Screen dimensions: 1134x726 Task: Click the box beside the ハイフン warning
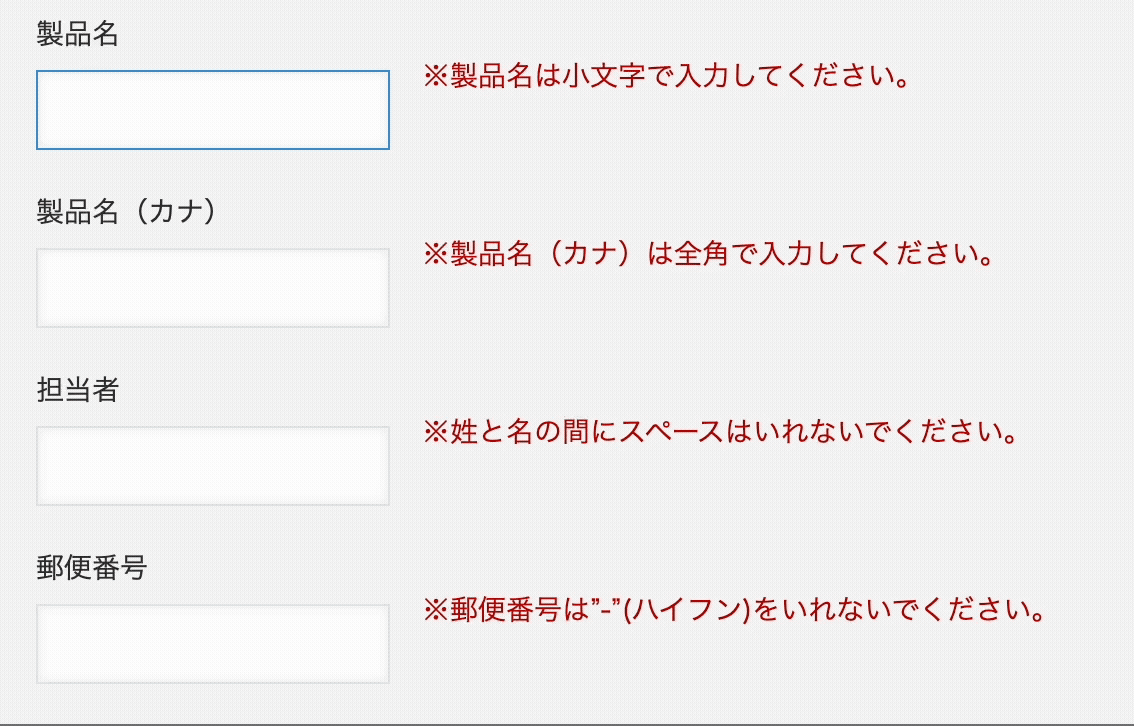coord(212,644)
